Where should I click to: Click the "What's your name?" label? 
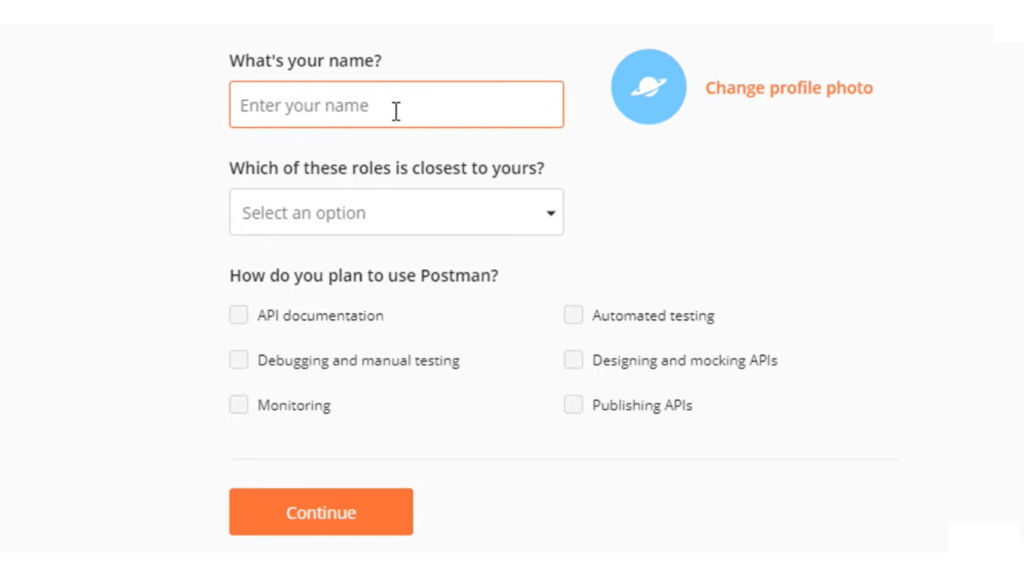[x=305, y=61]
